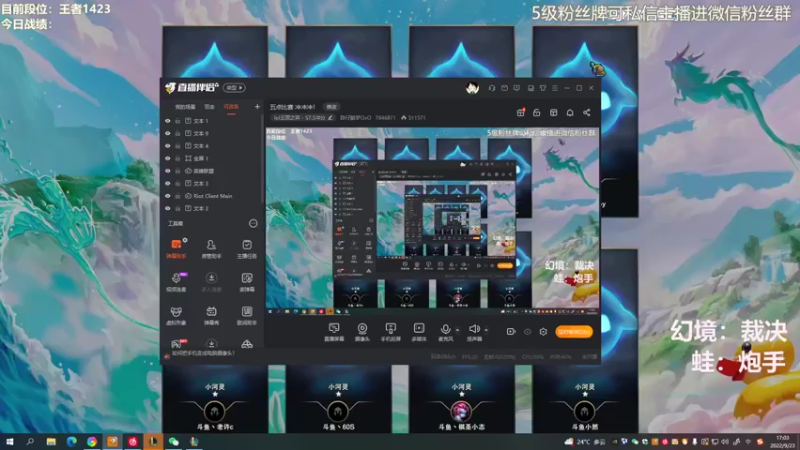Click the user avatar in title bar

pyautogui.click(x=472, y=88)
